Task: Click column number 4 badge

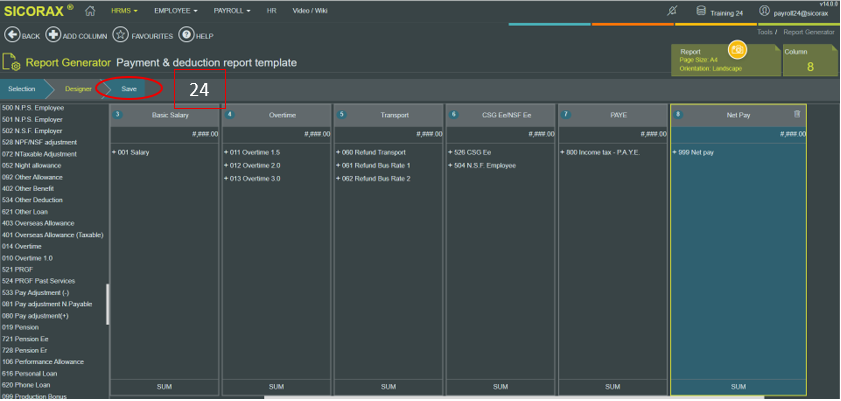Action: coord(230,115)
